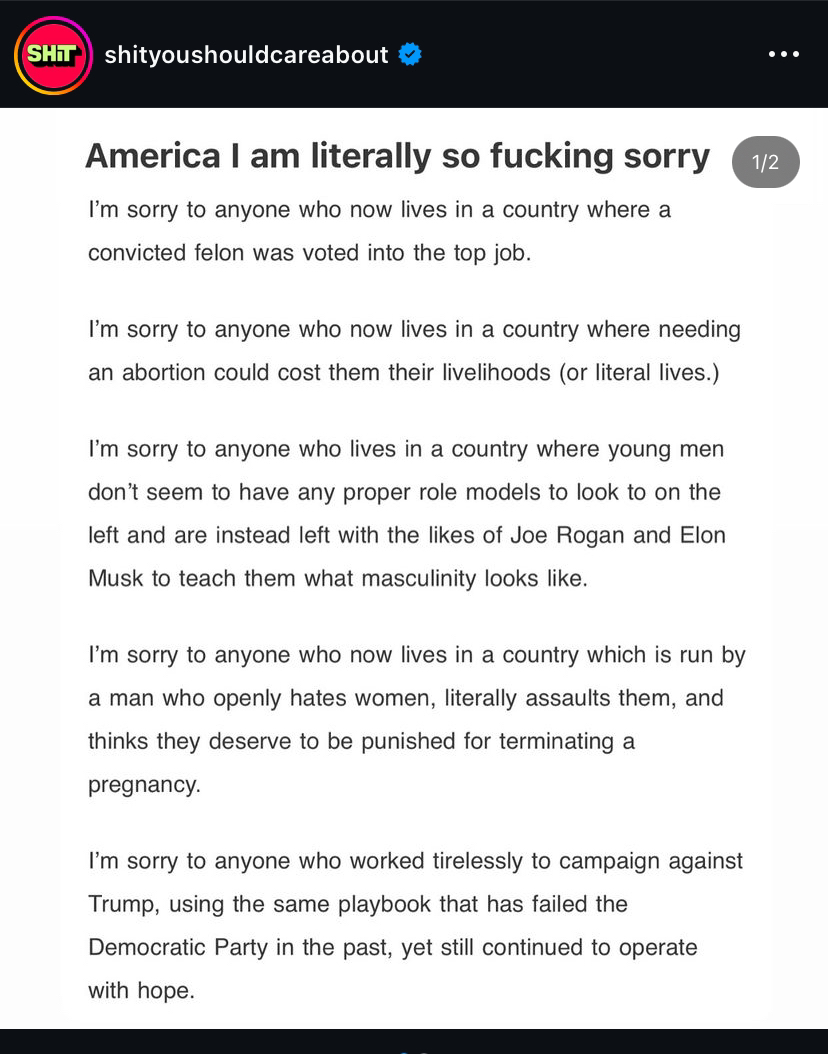Select the "convicted felon" paragraph
Screen dimensions: 828x1054
pyautogui.click(x=379, y=231)
